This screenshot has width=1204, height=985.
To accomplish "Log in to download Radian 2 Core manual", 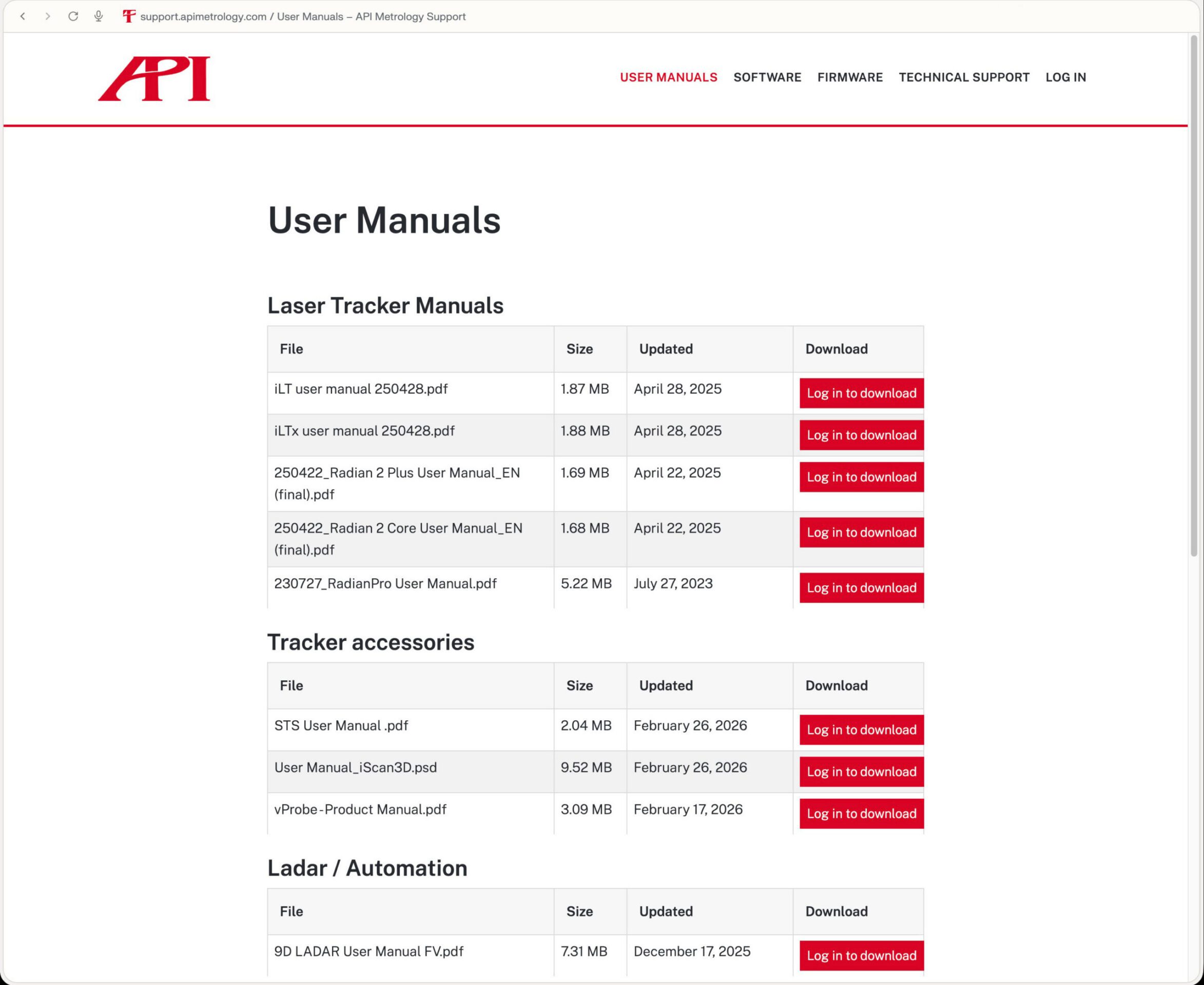I will coord(861,532).
